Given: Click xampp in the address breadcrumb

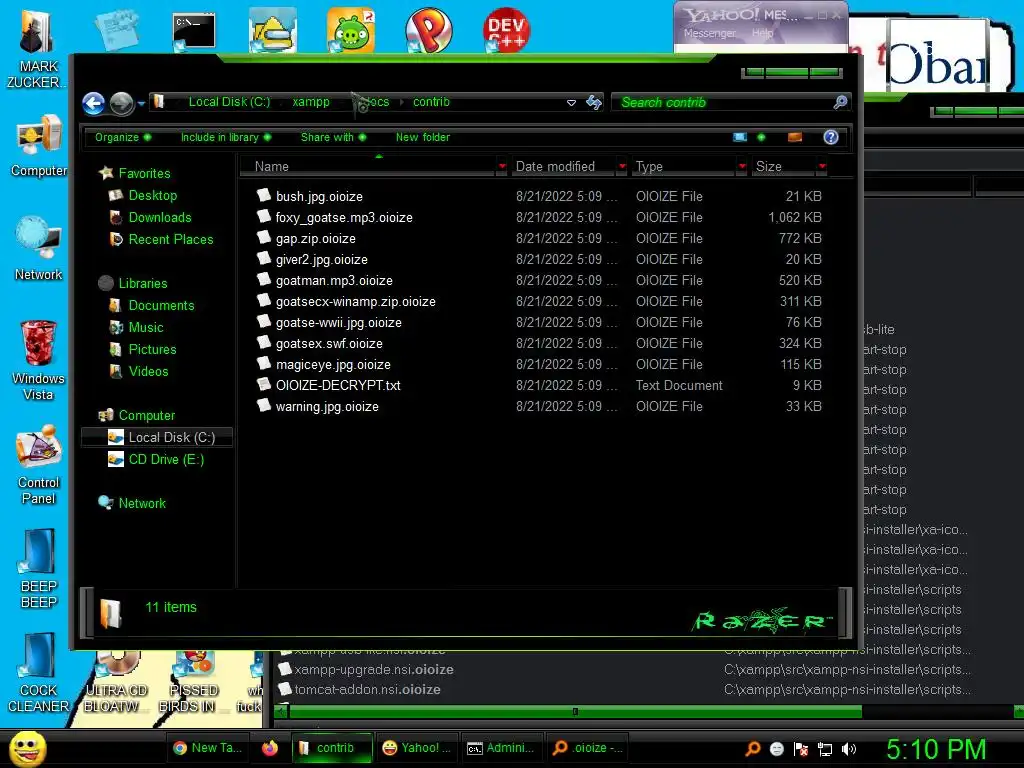Looking at the screenshot, I should pyautogui.click(x=311, y=102).
